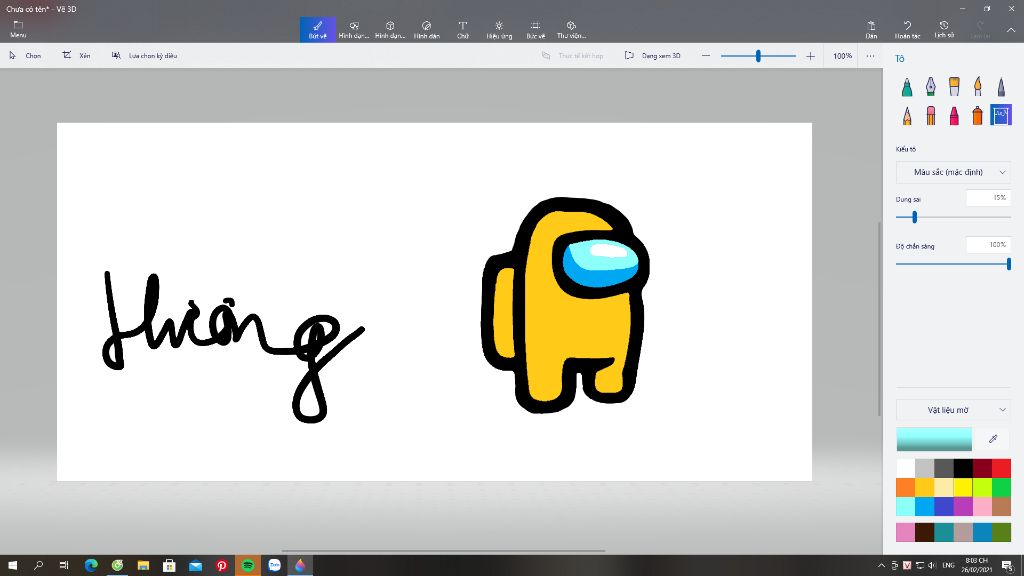1024x576 pixels.
Task: Select the Fill bucket tool
Action: (x=1001, y=115)
